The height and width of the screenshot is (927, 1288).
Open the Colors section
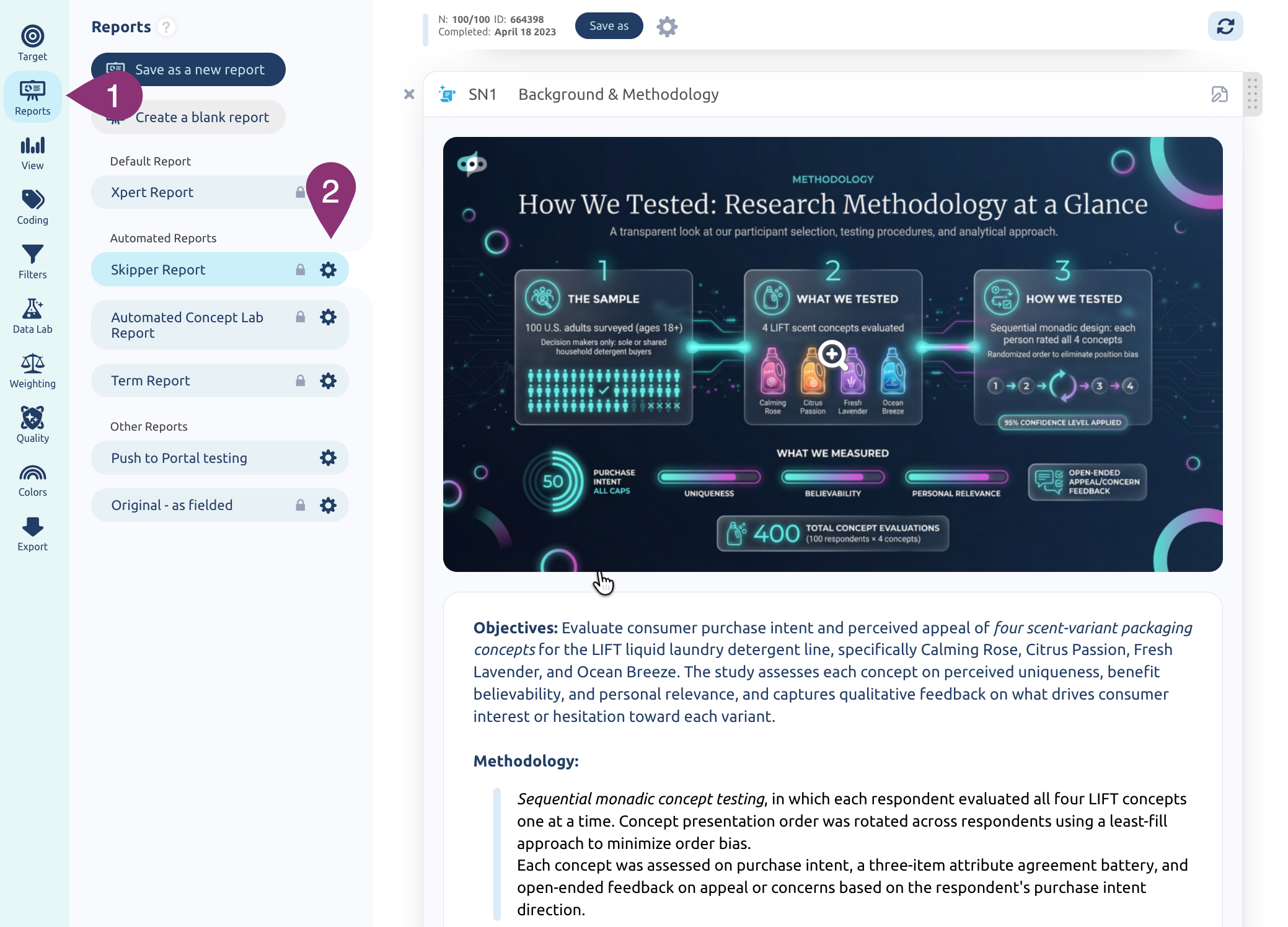32,480
